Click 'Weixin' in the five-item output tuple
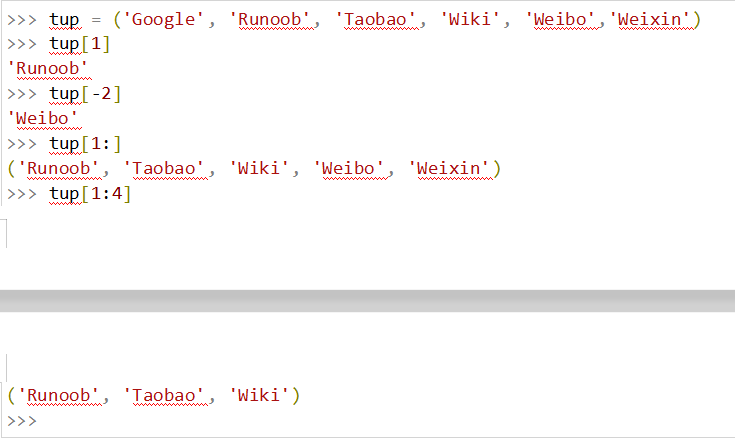The width and height of the screenshot is (735, 438). click(x=450, y=169)
